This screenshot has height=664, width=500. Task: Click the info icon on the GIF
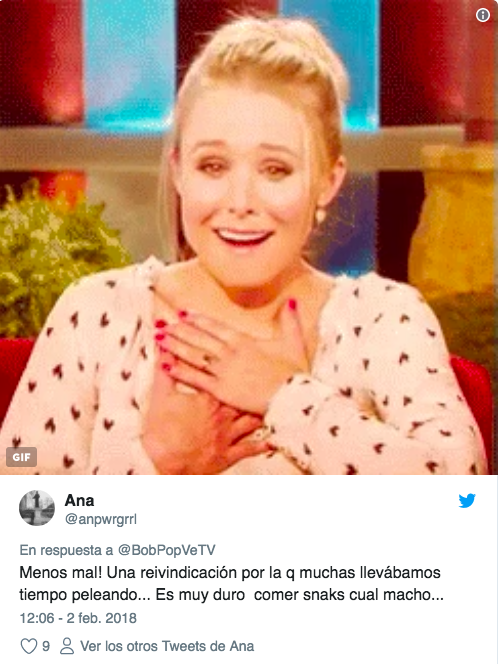483,15
